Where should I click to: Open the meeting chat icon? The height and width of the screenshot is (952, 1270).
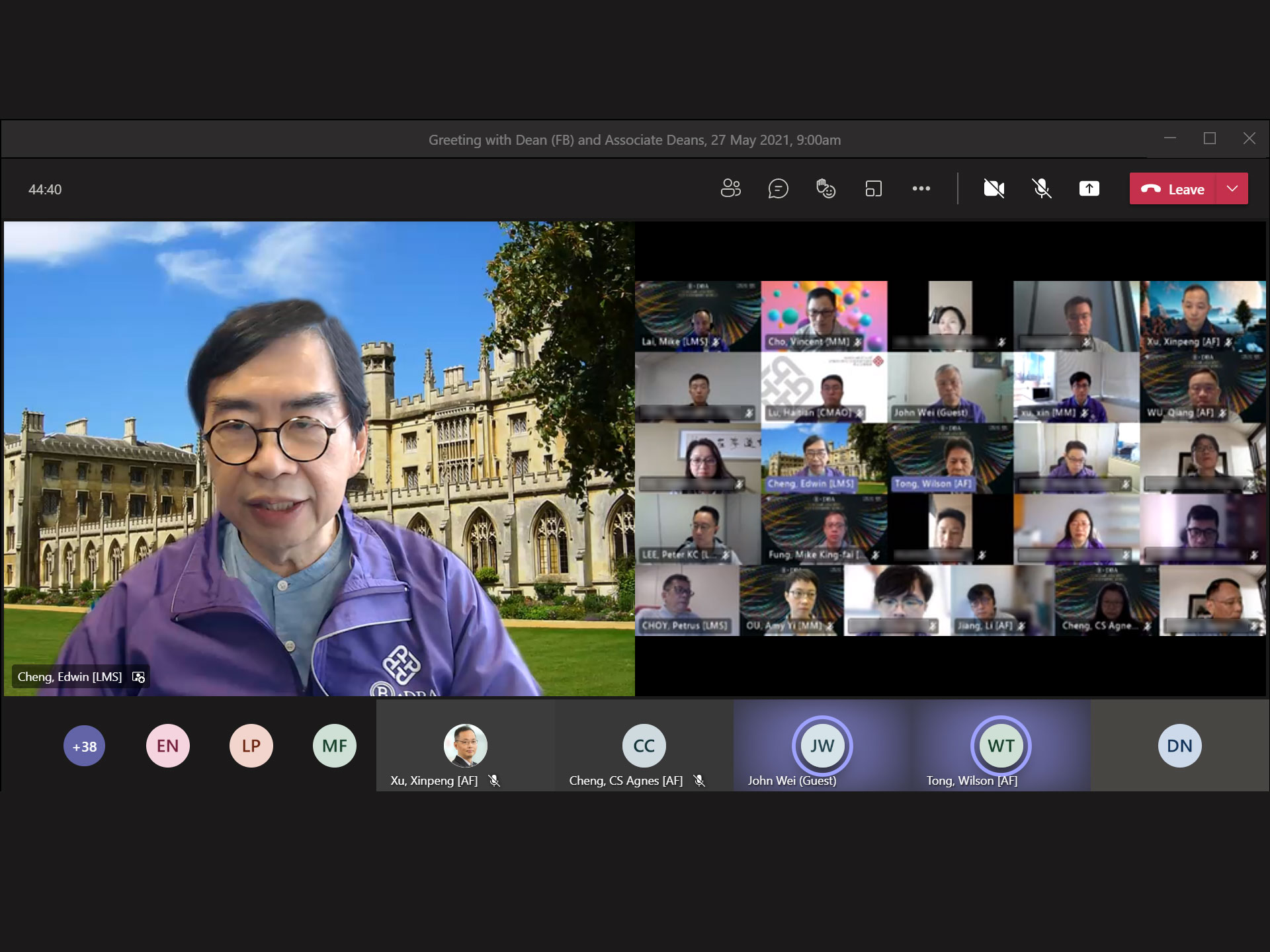[x=778, y=189]
